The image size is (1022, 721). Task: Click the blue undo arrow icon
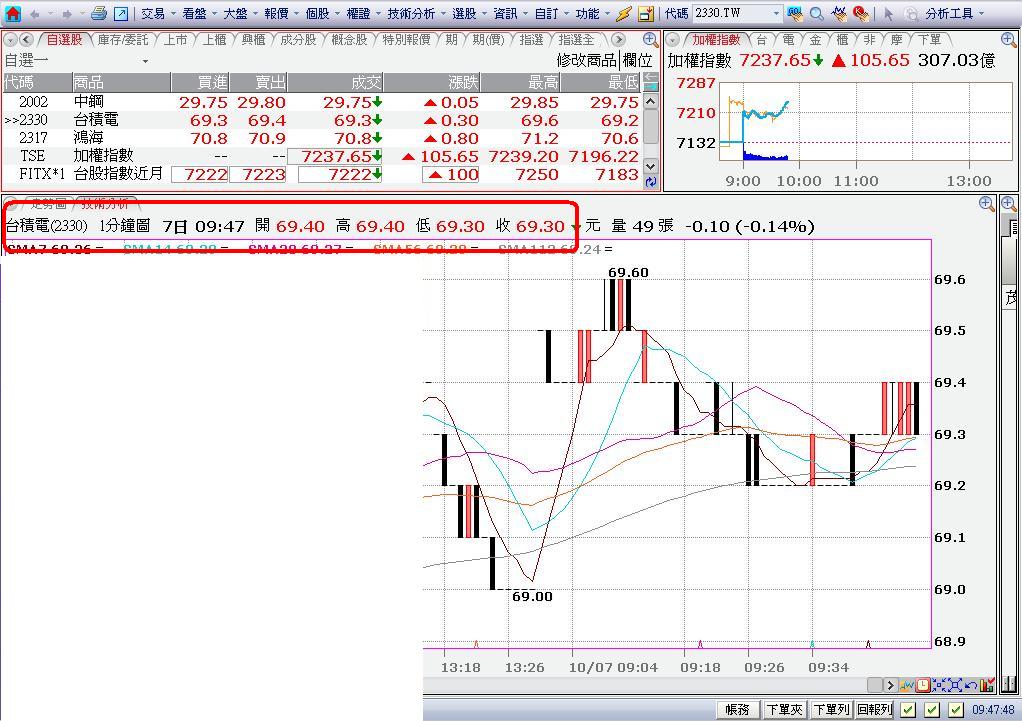click(971, 685)
